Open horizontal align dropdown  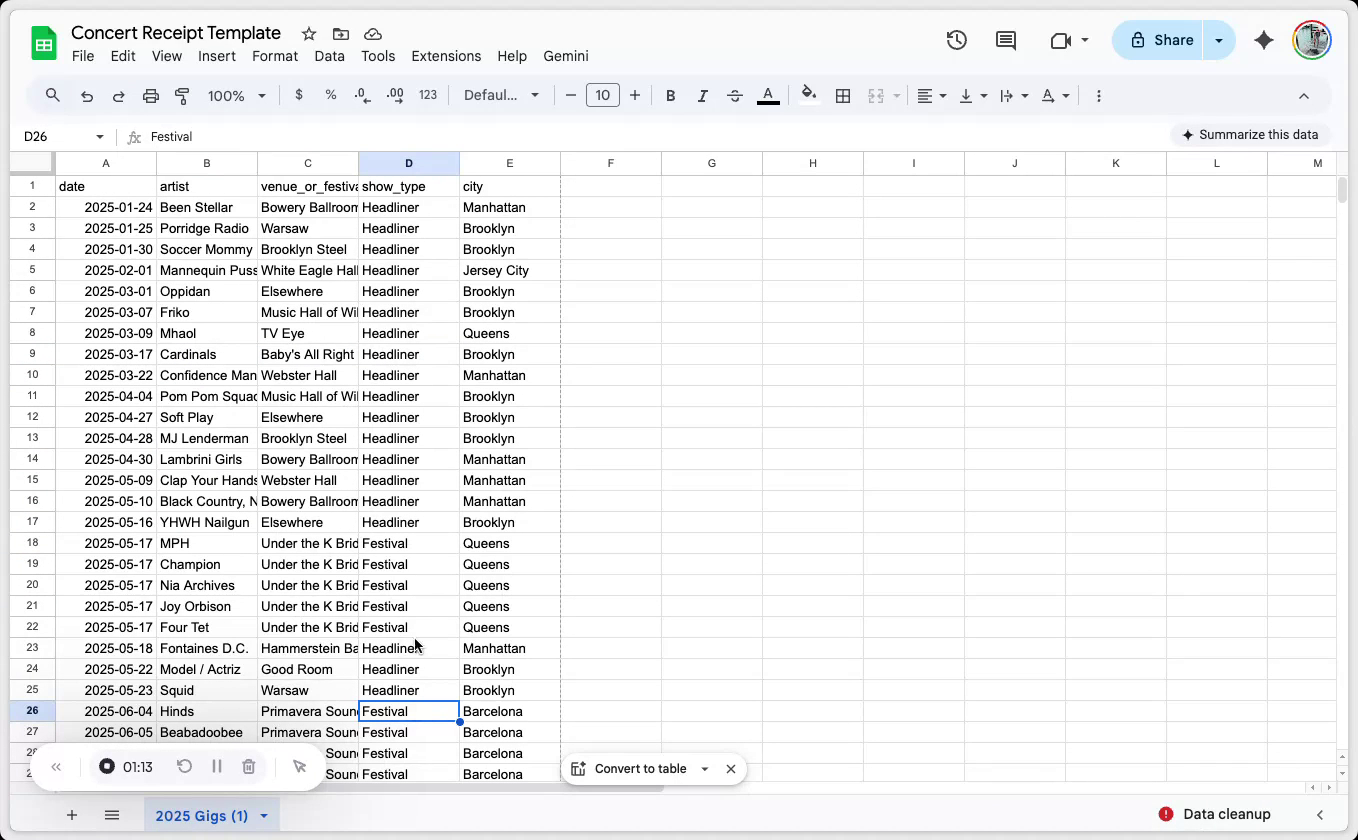931,96
